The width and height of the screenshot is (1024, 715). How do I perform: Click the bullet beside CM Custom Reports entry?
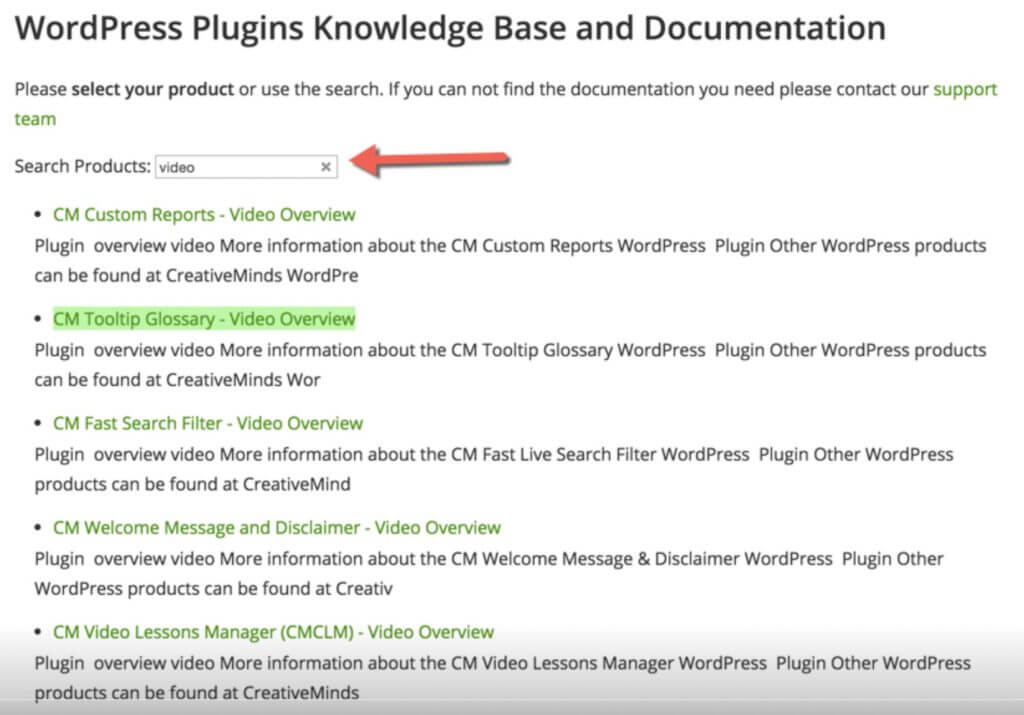pos(38,214)
